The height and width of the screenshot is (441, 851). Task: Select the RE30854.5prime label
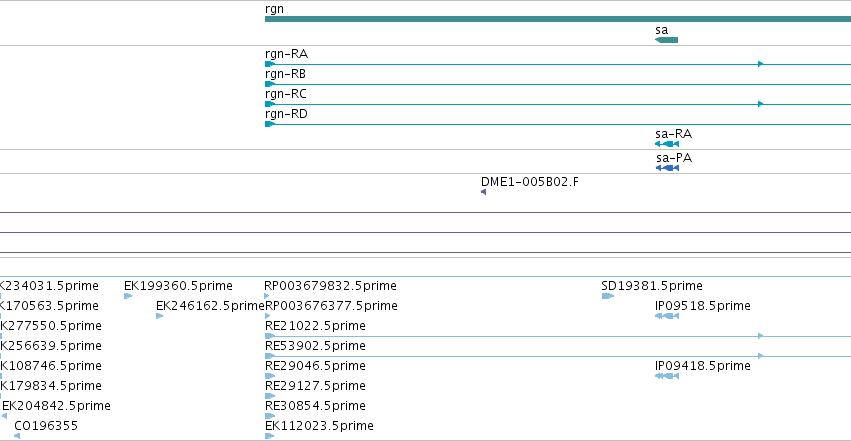[315, 406]
